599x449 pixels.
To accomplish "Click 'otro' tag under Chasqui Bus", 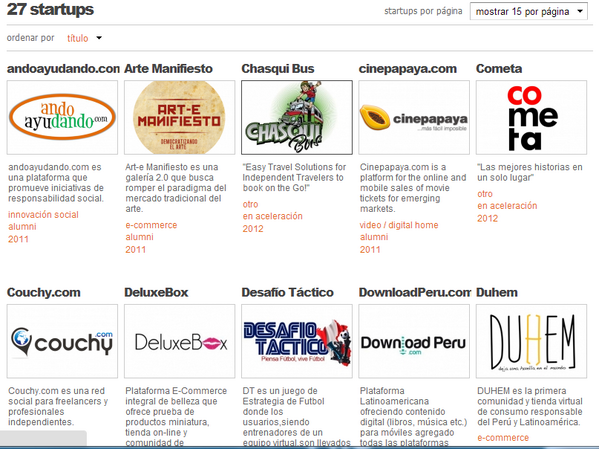I will pos(251,204).
